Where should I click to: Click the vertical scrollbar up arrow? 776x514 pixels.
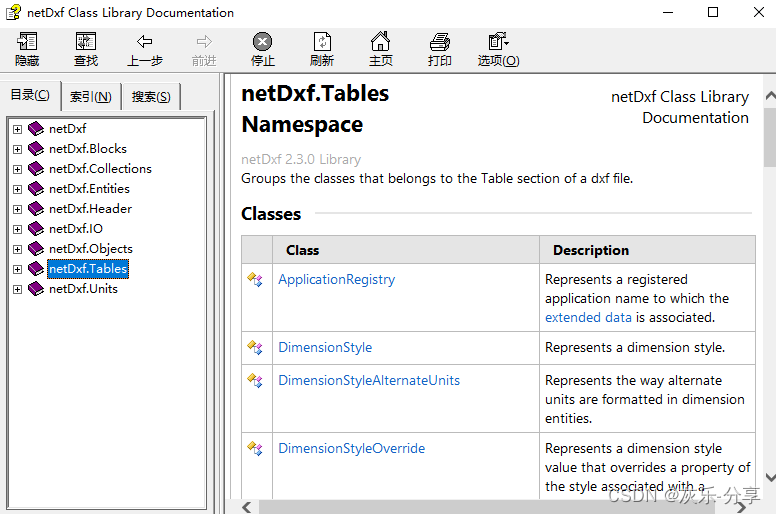[x=770, y=95]
